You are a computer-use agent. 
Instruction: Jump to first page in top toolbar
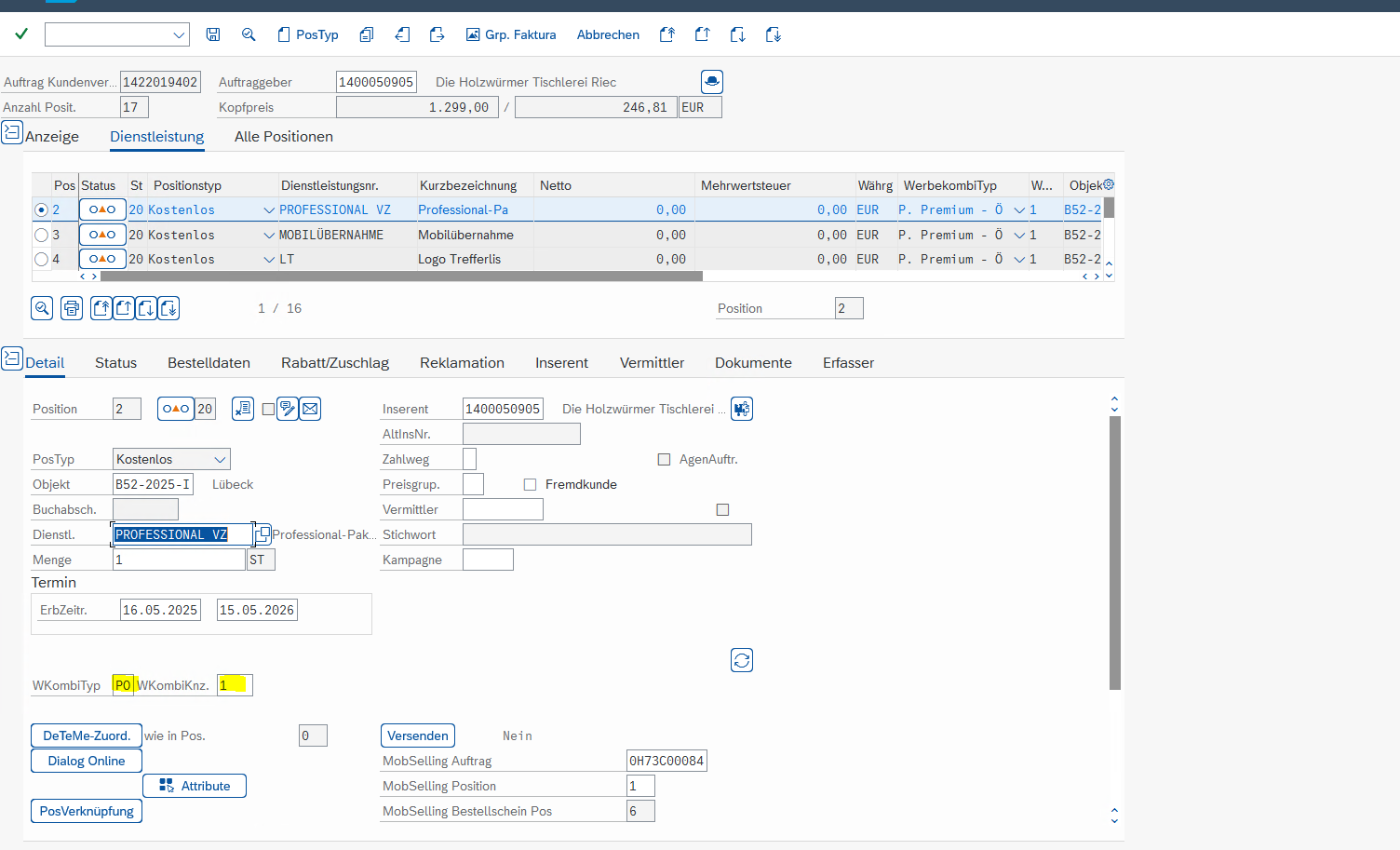[x=667, y=34]
